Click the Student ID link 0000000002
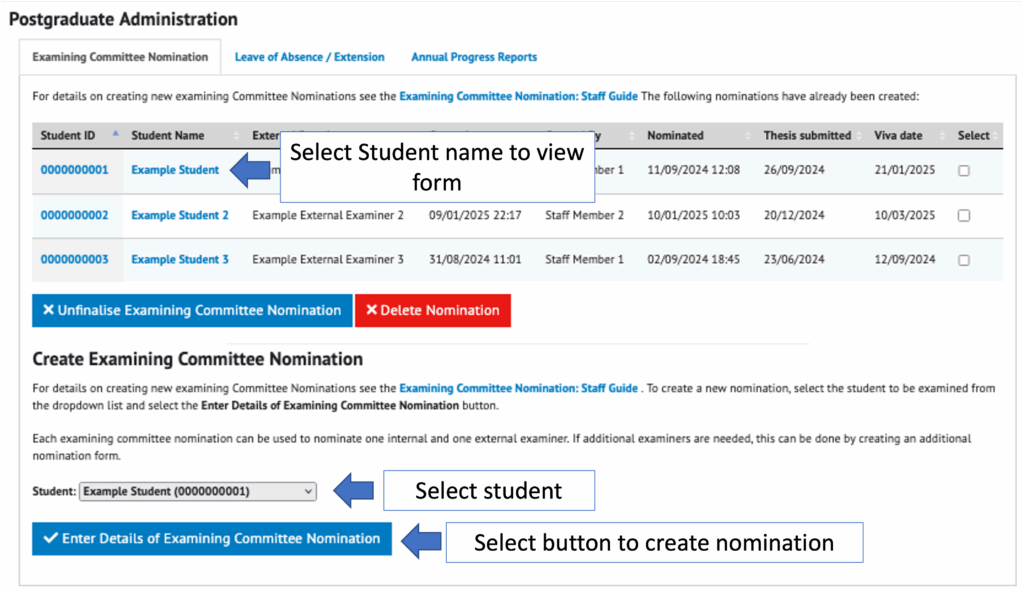The image size is (1024, 594). pos(75,214)
